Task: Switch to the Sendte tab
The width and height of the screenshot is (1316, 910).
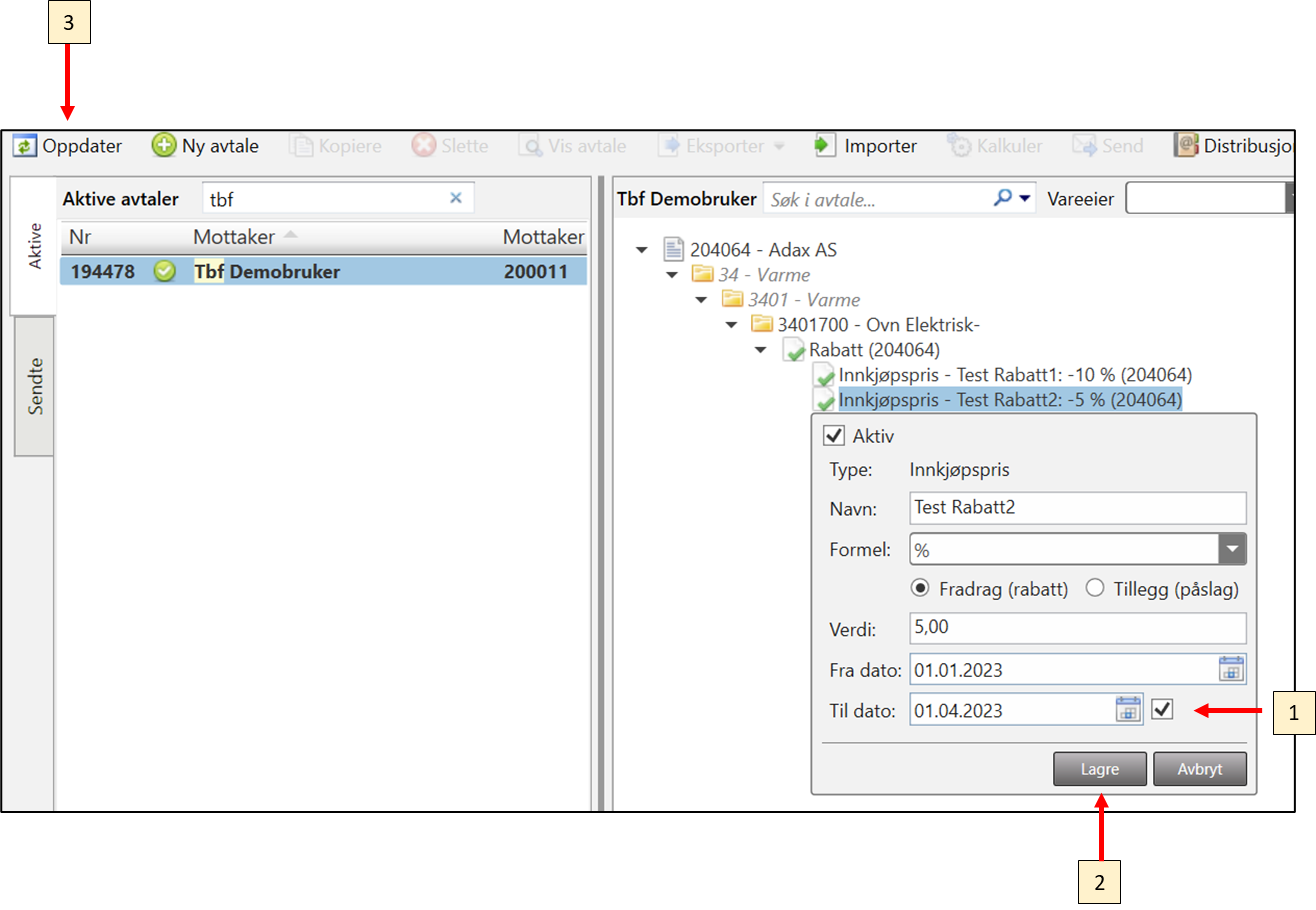Action: point(35,386)
